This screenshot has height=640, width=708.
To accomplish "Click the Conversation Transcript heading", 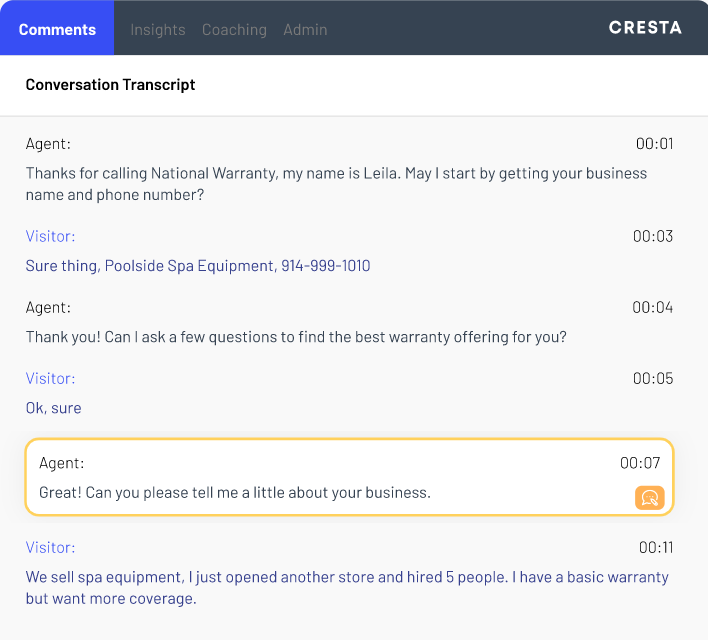I will pos(111,85).
